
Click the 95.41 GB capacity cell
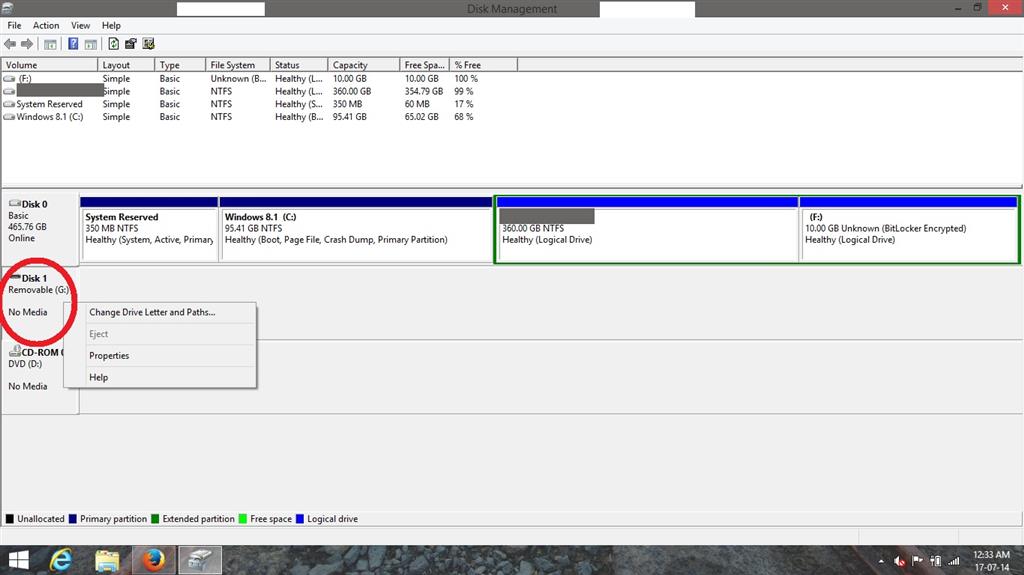point(350,117)
